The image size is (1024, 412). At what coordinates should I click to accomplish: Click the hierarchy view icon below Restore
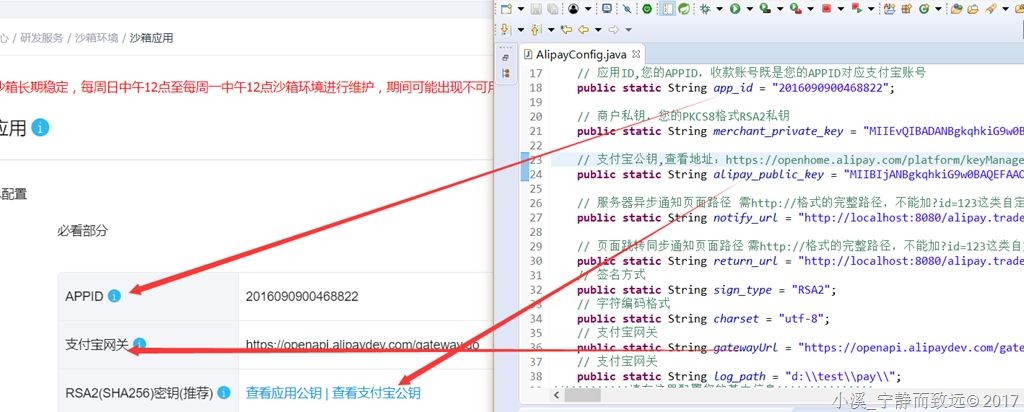505,74
